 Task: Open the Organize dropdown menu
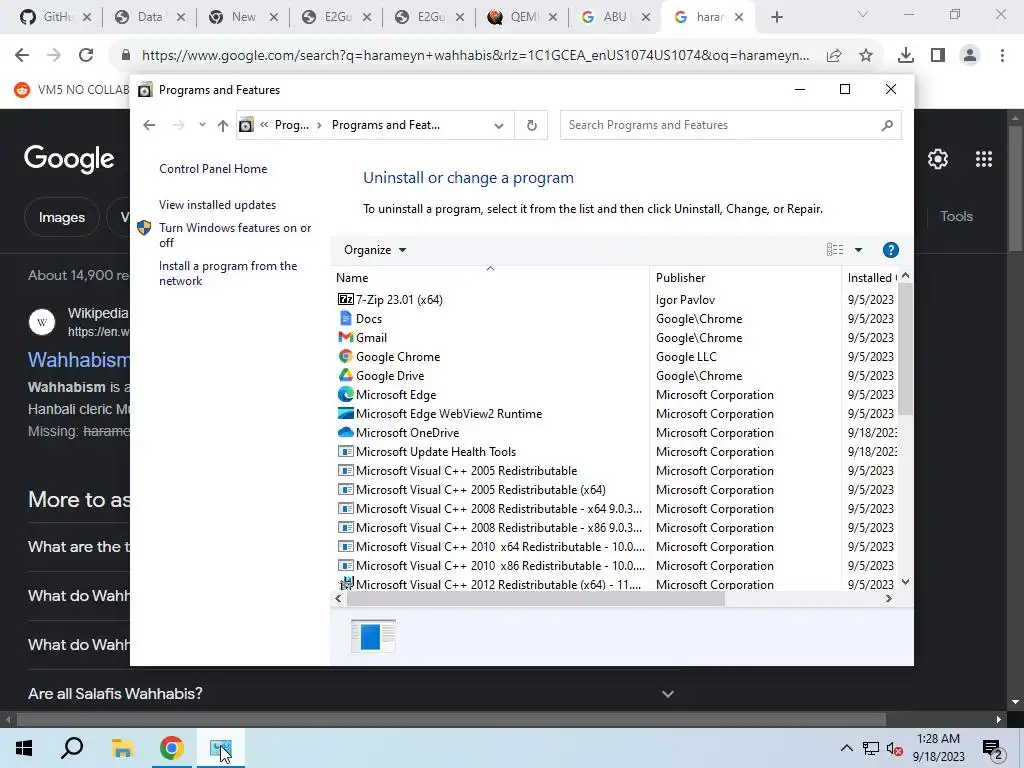[x=375, y=249]
